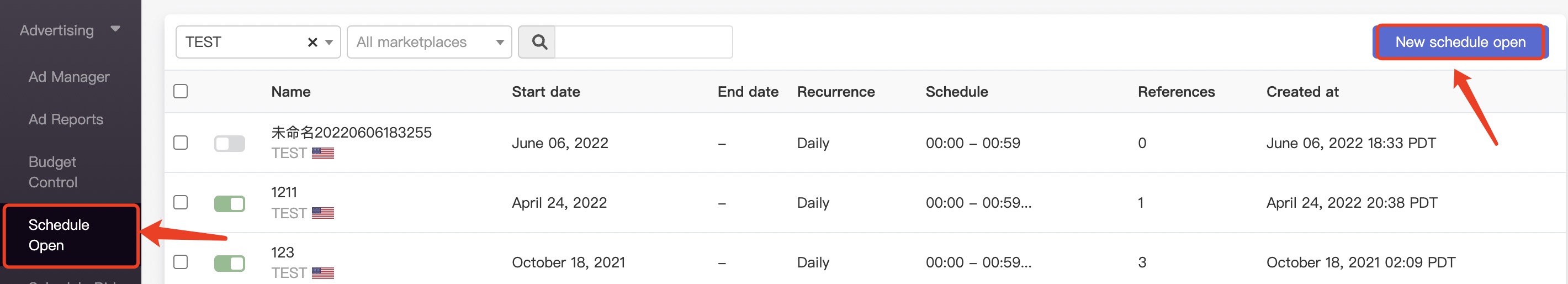The height and width of the screenshot is (284, 1568).
Task: Clear the TEST filter with the X icon
Action: pos(312,42)
